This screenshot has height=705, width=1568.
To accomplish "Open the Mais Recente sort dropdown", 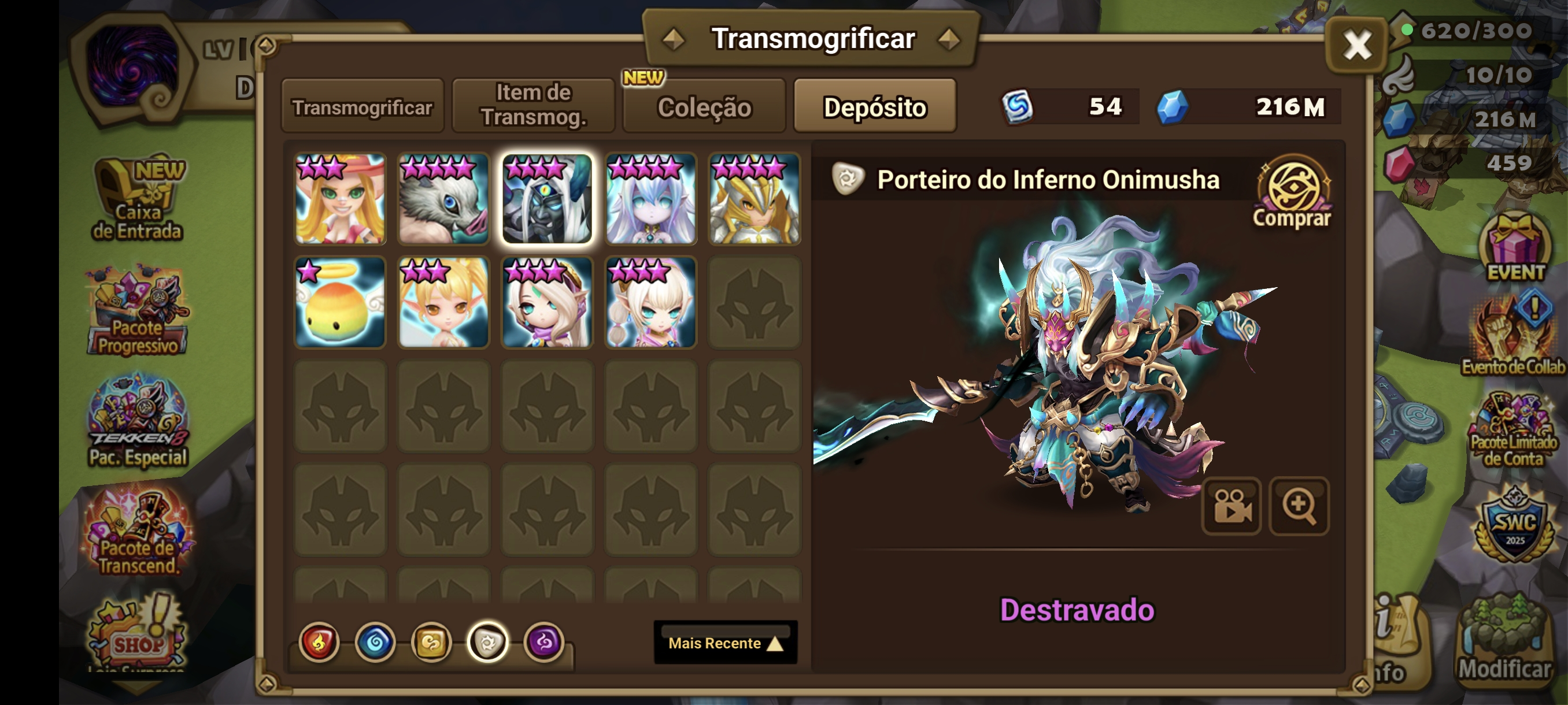I will click(x=726, y=643).
